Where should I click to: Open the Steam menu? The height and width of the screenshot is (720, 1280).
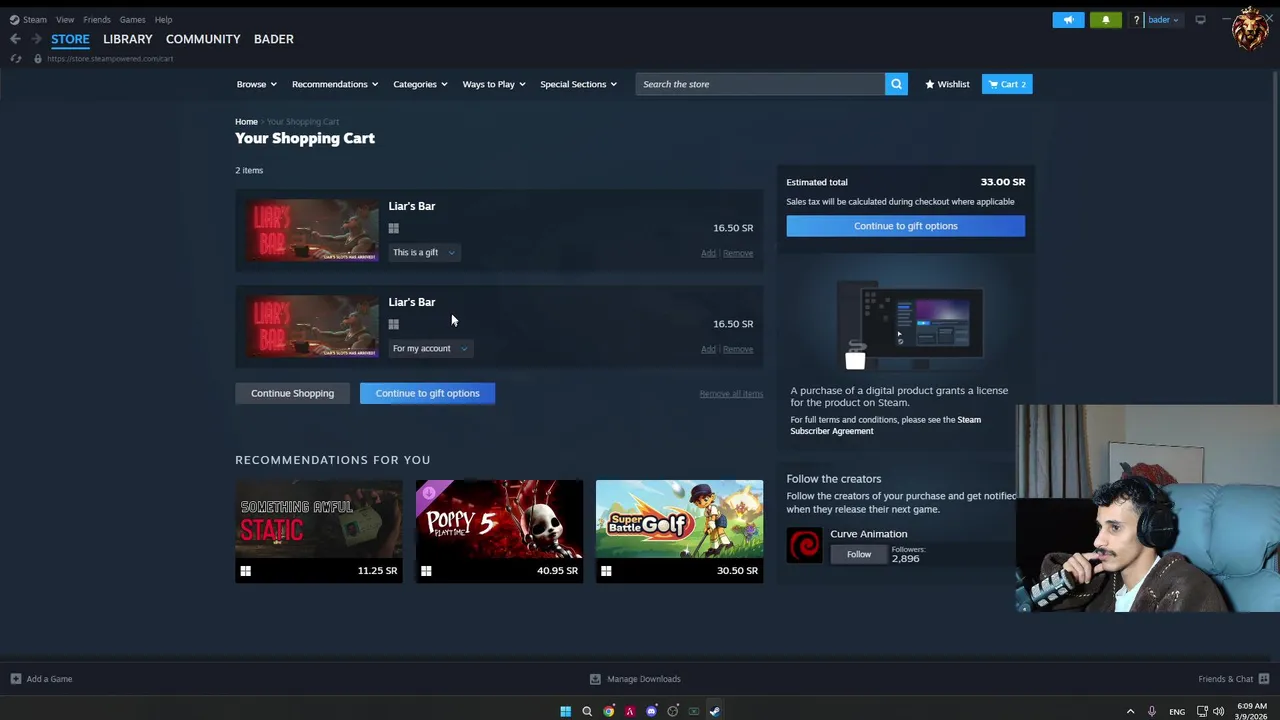click(28, 20)
